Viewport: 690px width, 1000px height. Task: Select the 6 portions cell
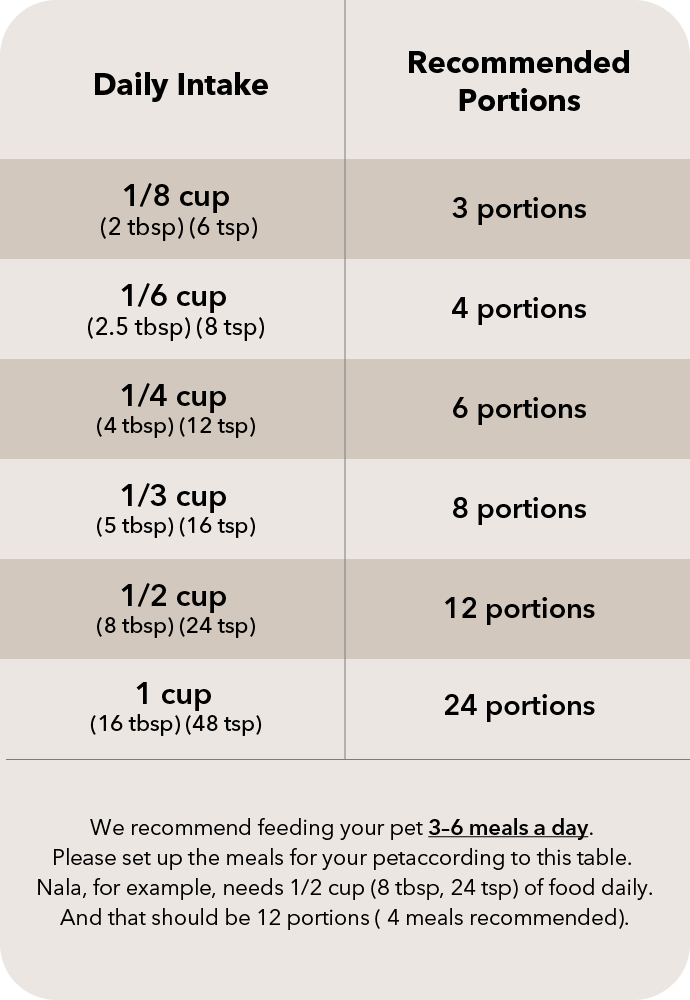pyautogui.click(x=518, y=409)
